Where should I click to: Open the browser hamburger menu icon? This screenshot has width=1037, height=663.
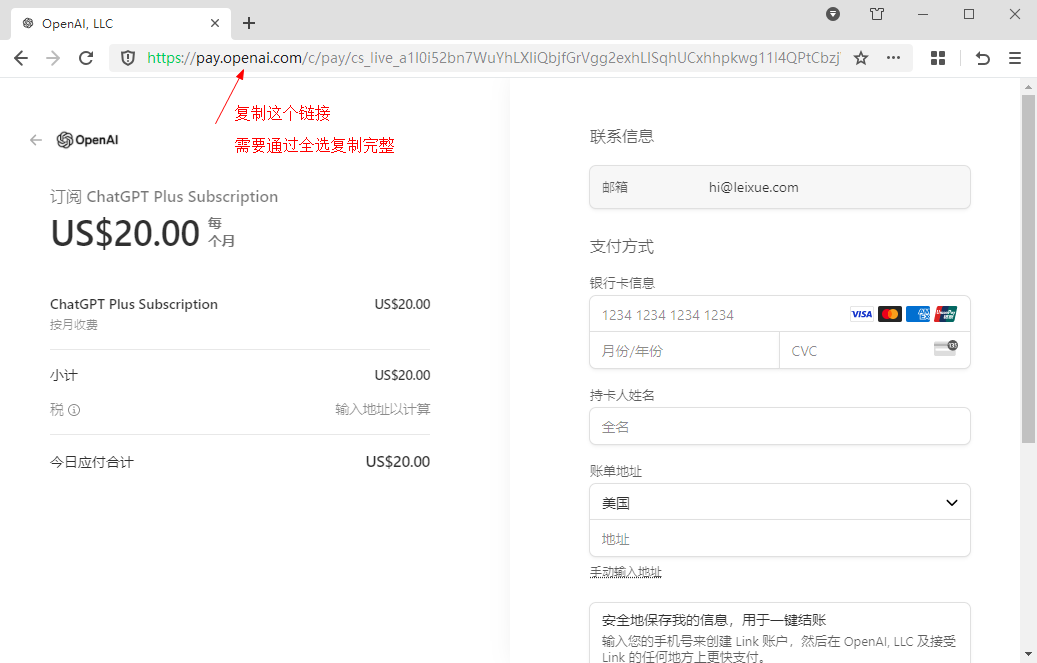coord(1014,58)
